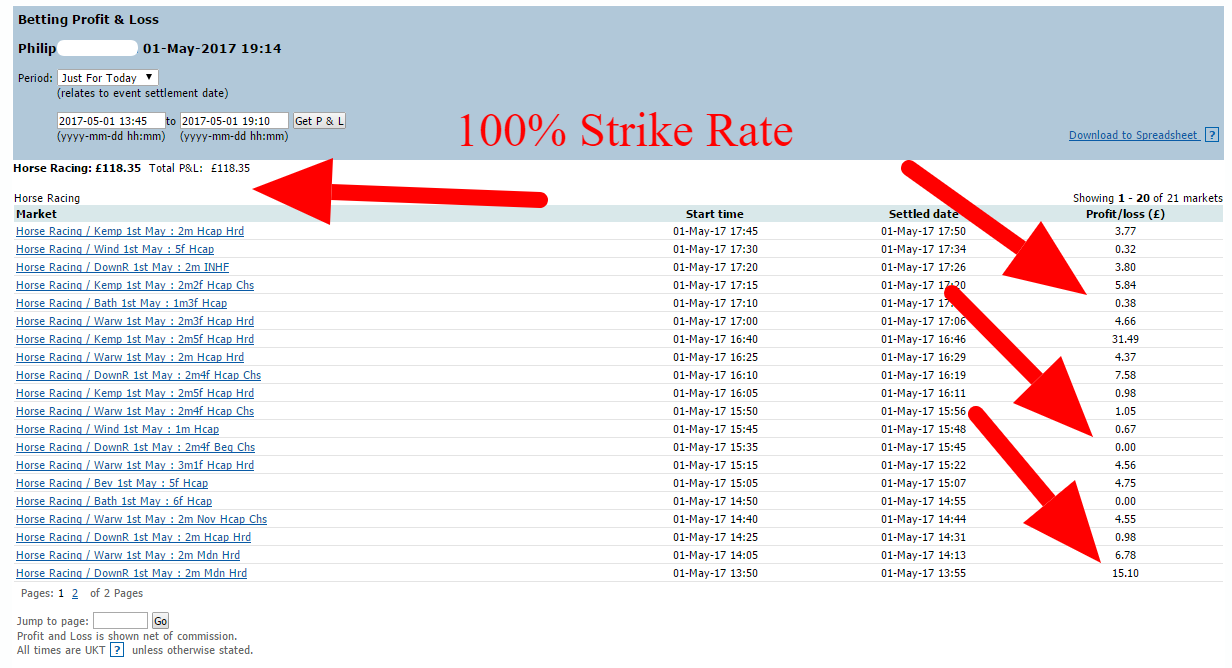Click the end date field 2017-05-01 19:10
Screen dimensions: 1232x668
coord(234,121)
